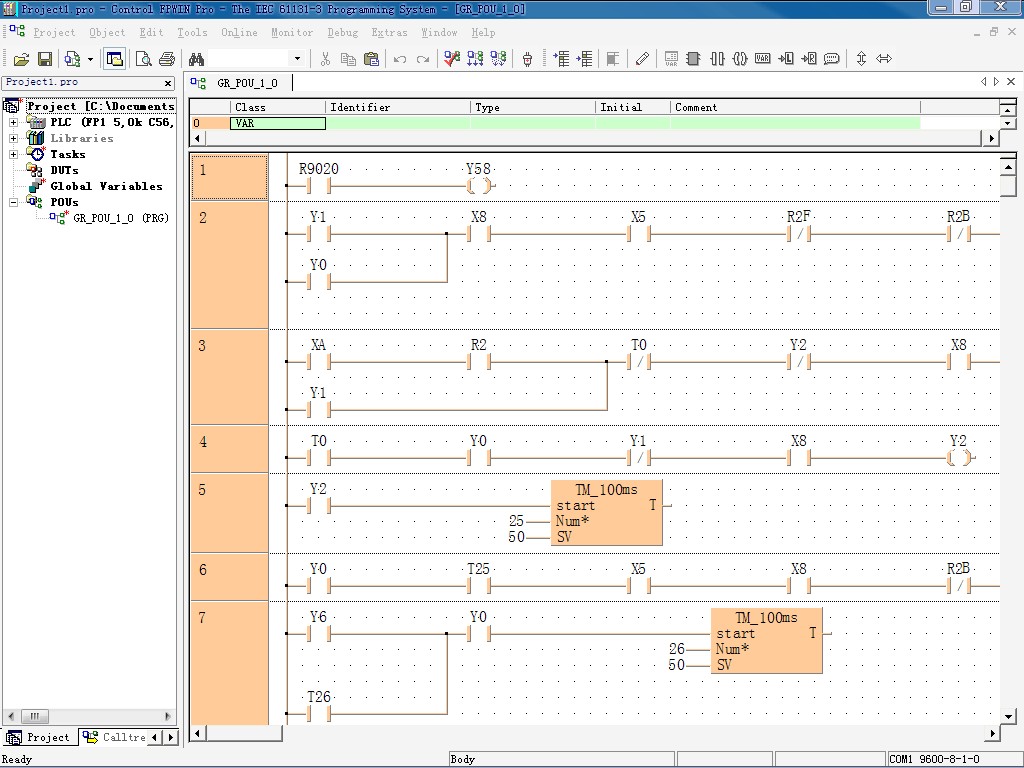Collapse the POUs tree node
This screenshot has width=1024, height=768.
click(x=14, y=203)
